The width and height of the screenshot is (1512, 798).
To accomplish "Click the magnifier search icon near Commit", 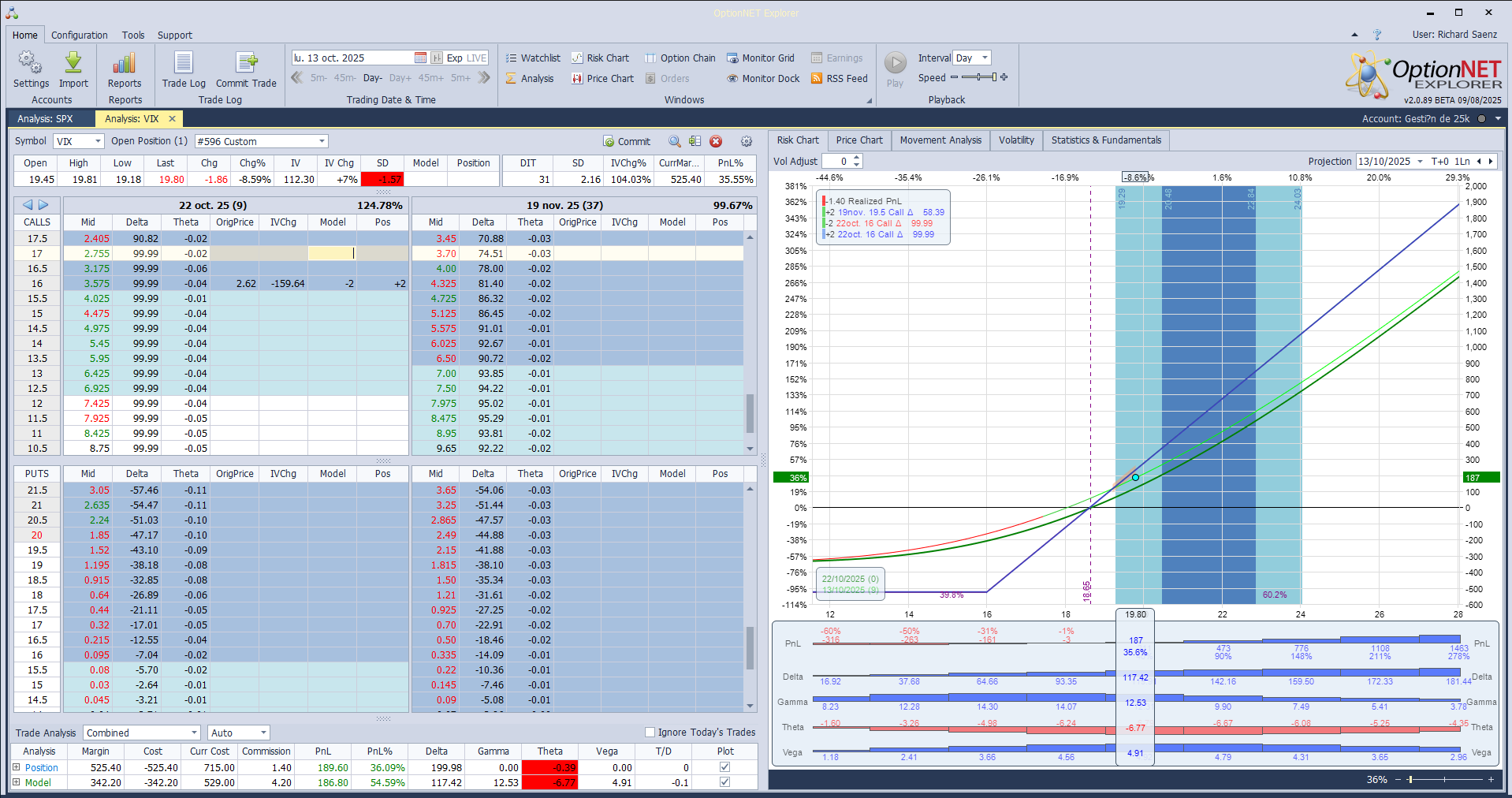I will click(675, 141).
